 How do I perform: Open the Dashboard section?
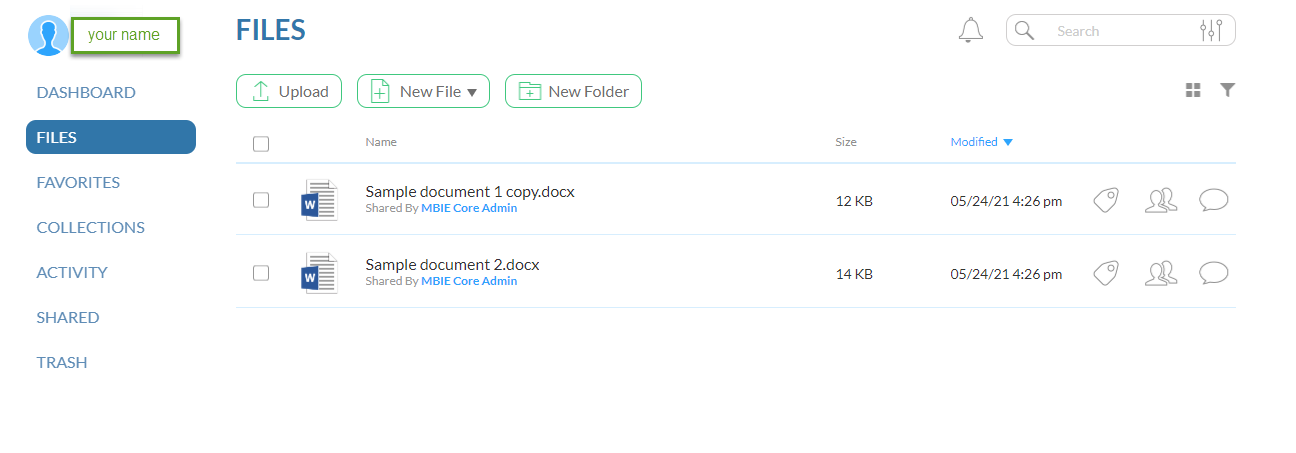[86, 92]
